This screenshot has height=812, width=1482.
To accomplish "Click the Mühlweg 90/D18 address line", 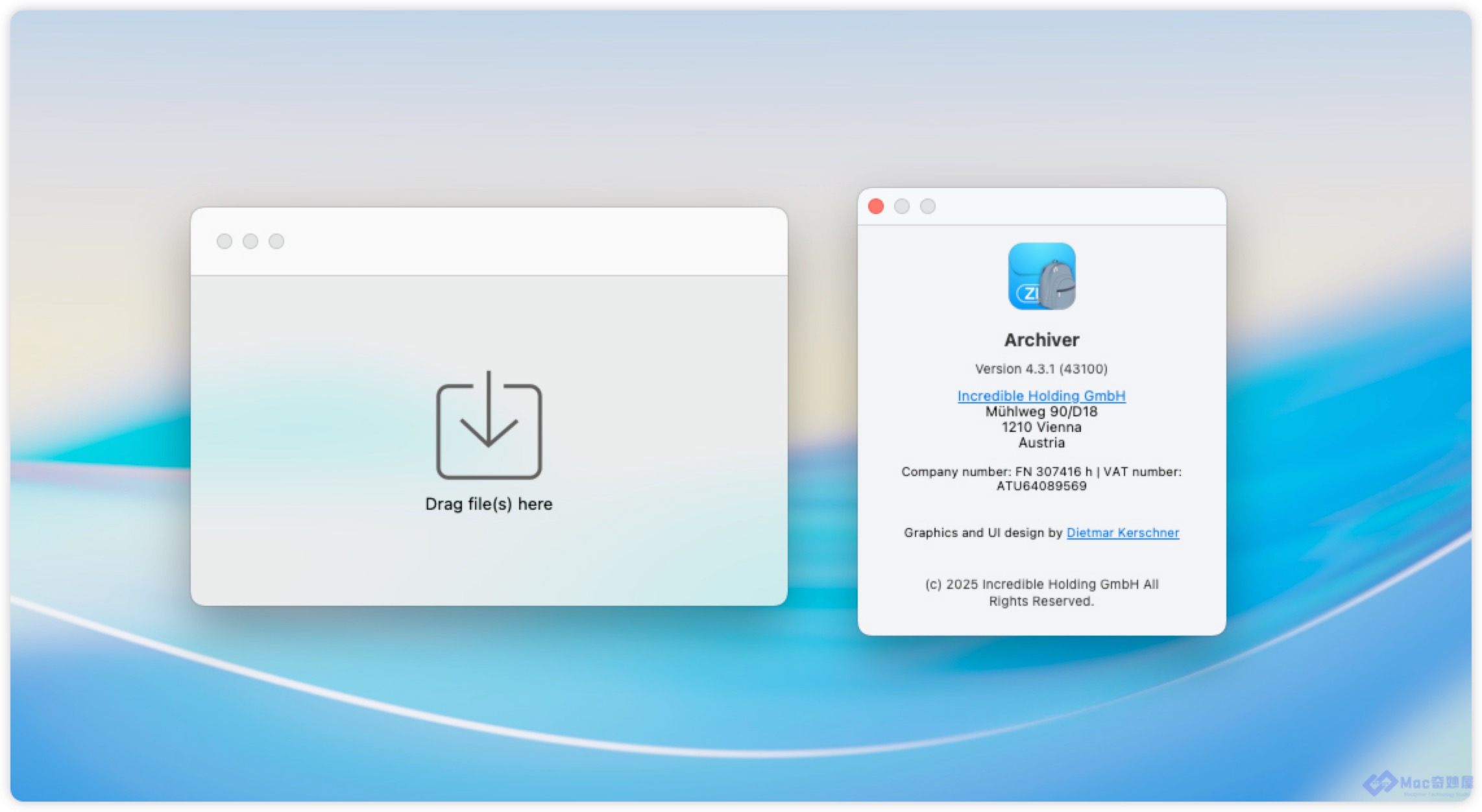I will pyautogui.click(x=1041, y=412).
